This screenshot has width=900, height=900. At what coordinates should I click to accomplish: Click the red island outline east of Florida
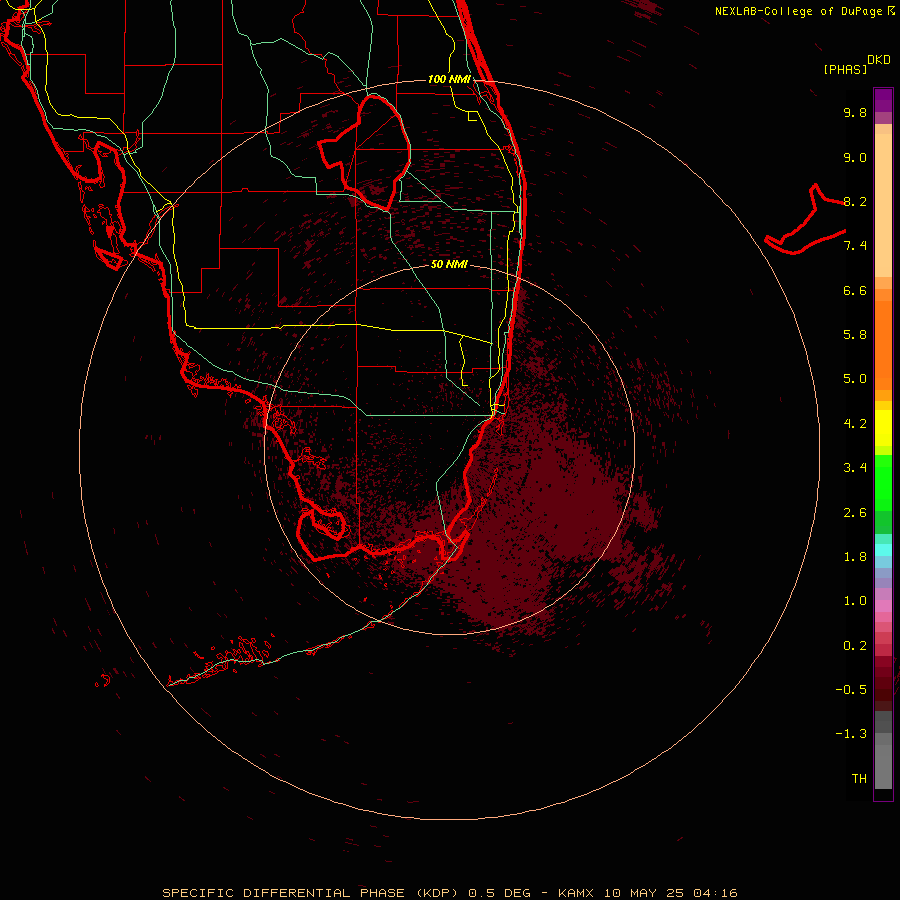[x=805, y=220]
